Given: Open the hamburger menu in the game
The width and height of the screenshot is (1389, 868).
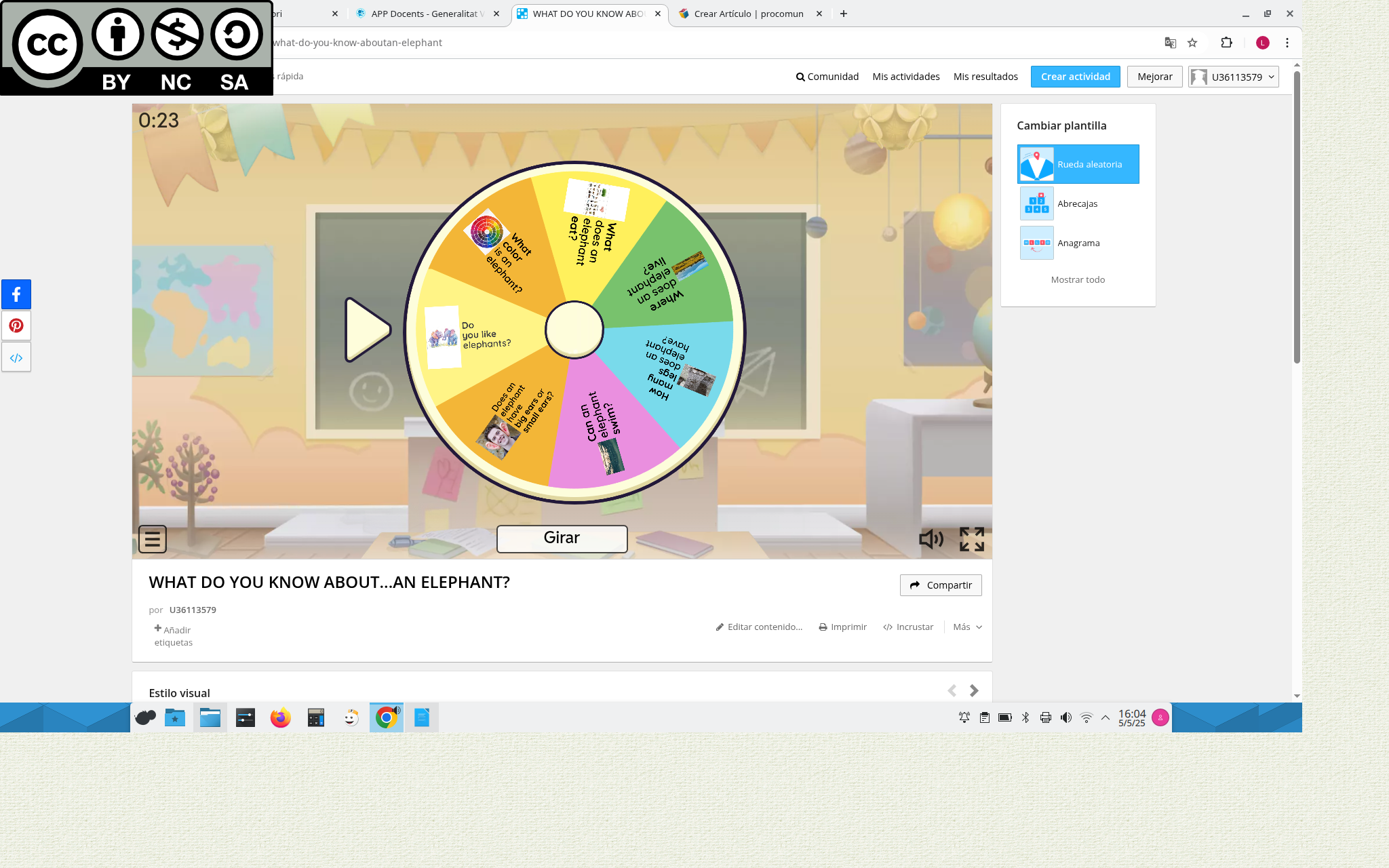Looking at the screenshot, I should [152, 539].
